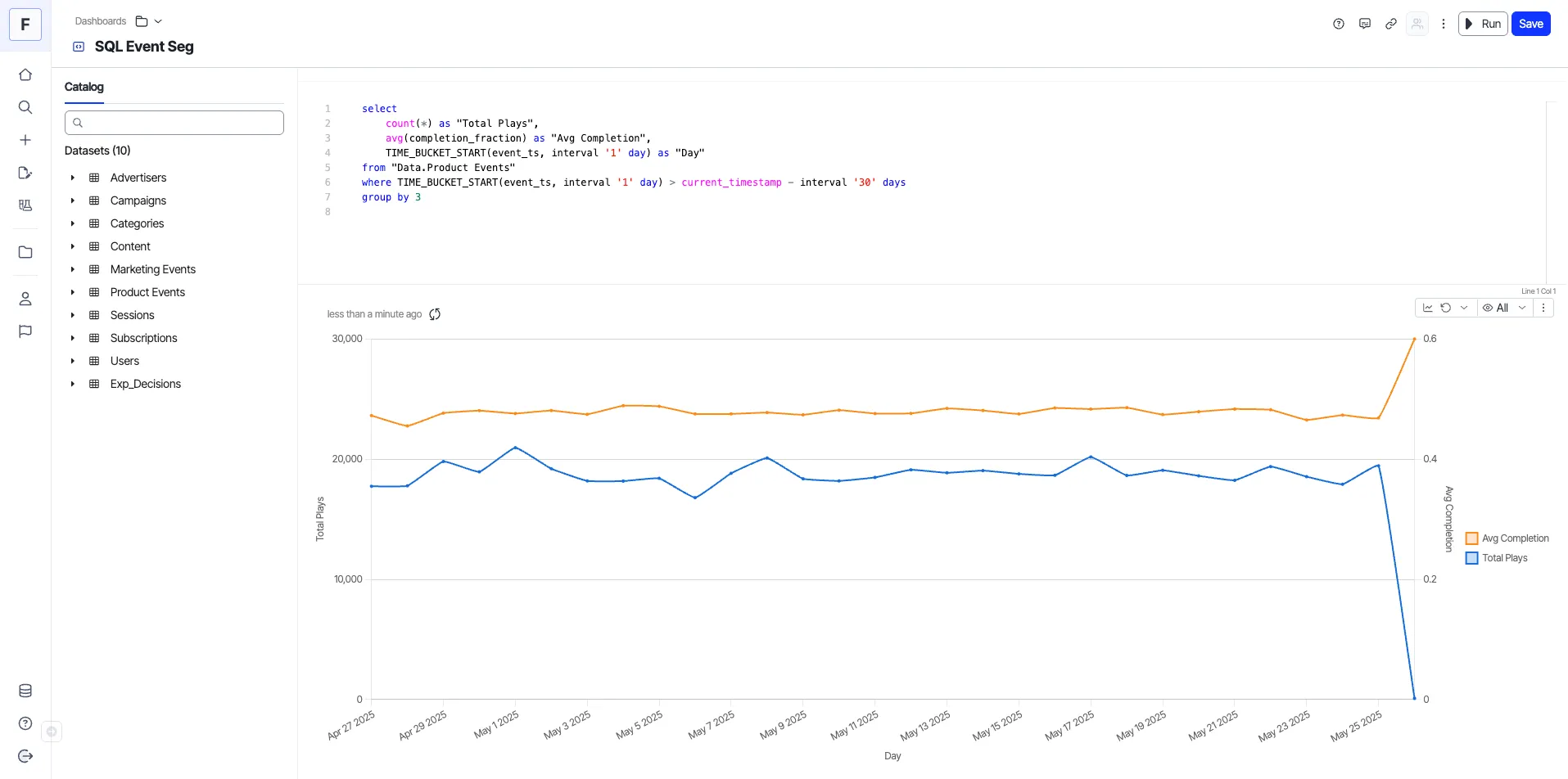Open the comments icon in top header
This screenshot has height=779, width=1568.
click(x=1365, y=24)
